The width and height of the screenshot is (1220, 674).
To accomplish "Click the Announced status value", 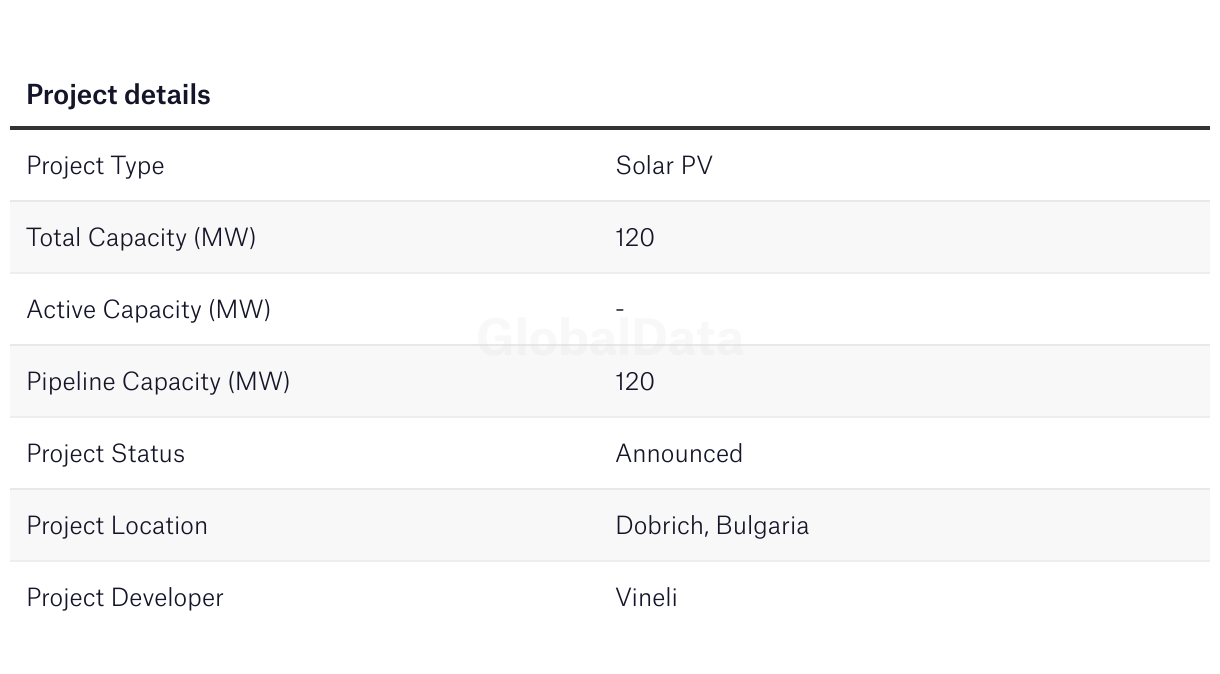I will 679,454.
